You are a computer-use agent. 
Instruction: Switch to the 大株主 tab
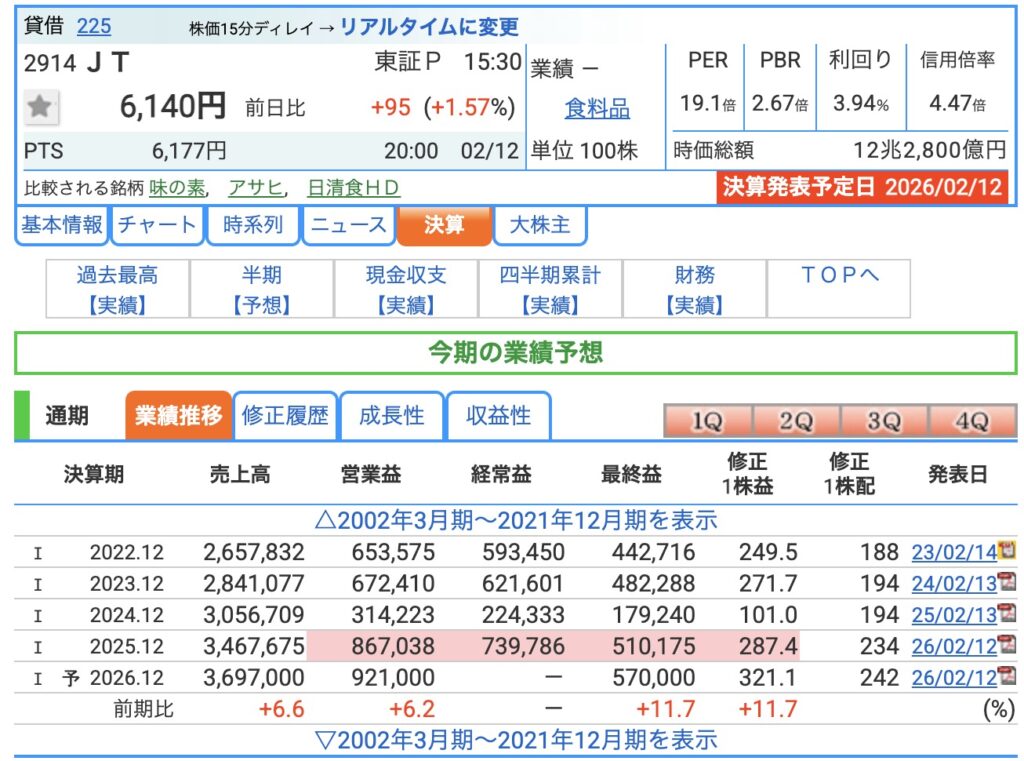coord(540,225)
